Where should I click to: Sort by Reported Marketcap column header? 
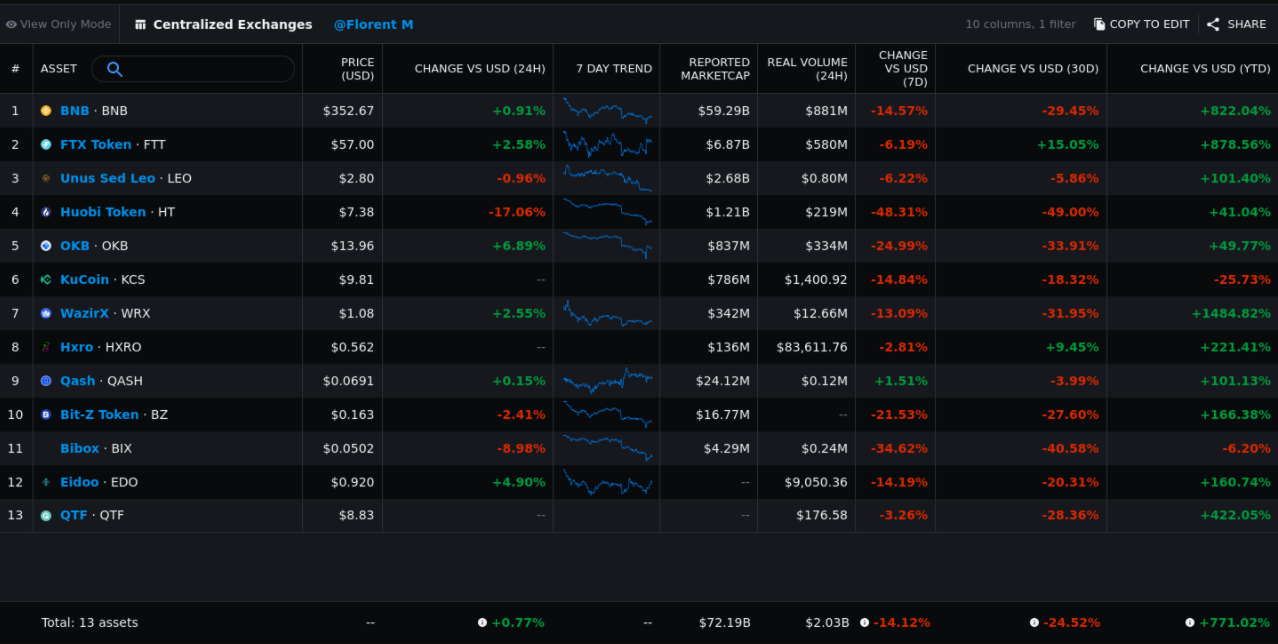click(715, 69)
